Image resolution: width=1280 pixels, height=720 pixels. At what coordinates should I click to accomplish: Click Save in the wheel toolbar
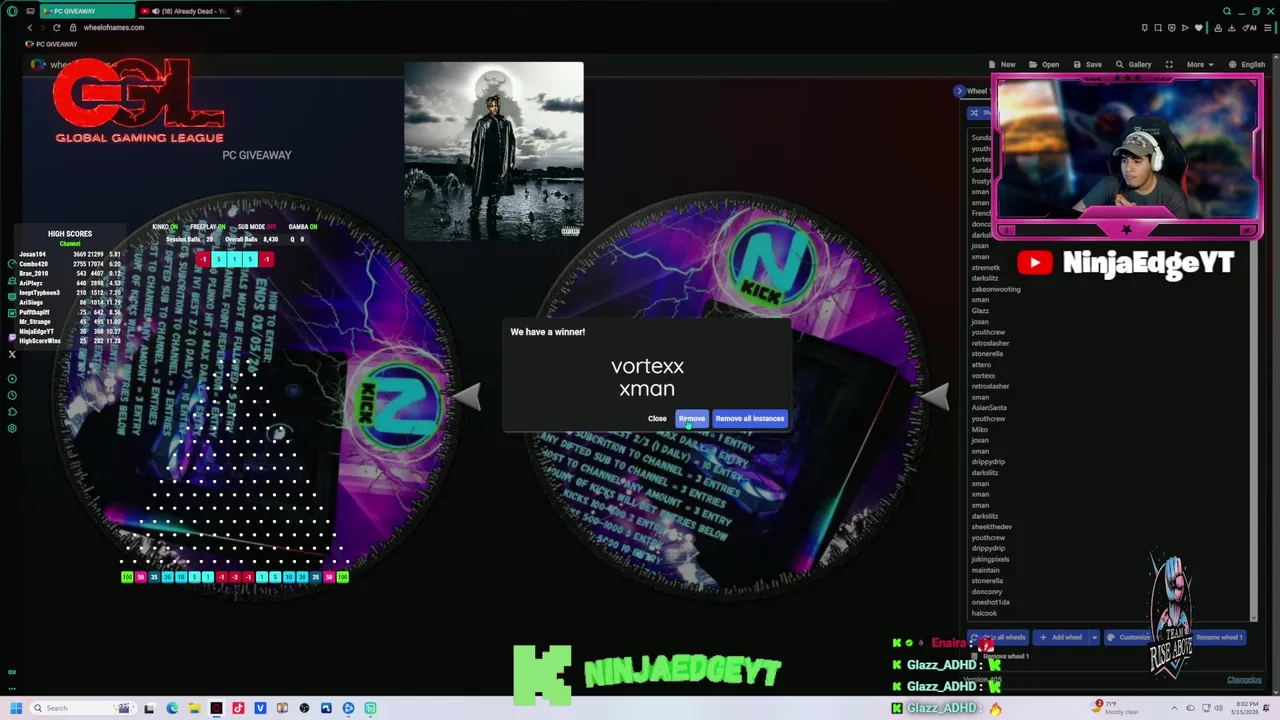pos(1087,64)
